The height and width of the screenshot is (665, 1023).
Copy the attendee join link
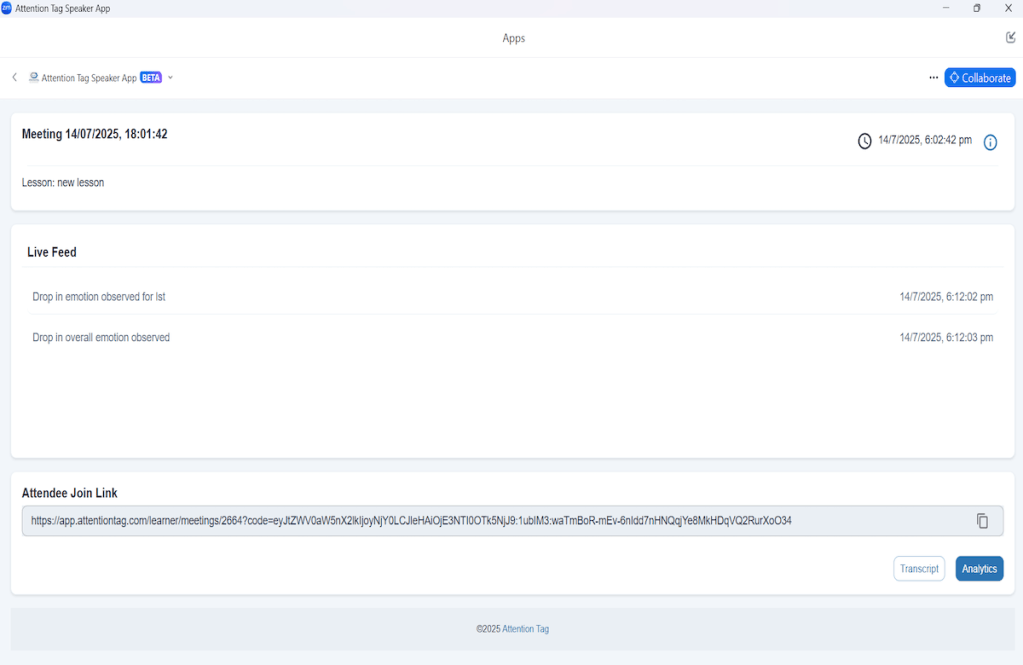coord(983,521)
